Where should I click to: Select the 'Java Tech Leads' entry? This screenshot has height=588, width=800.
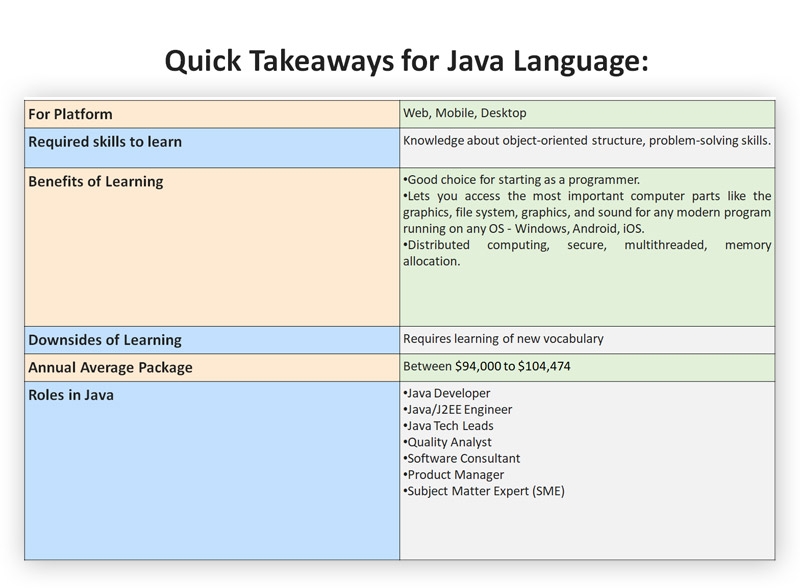[x=450, y=427]
